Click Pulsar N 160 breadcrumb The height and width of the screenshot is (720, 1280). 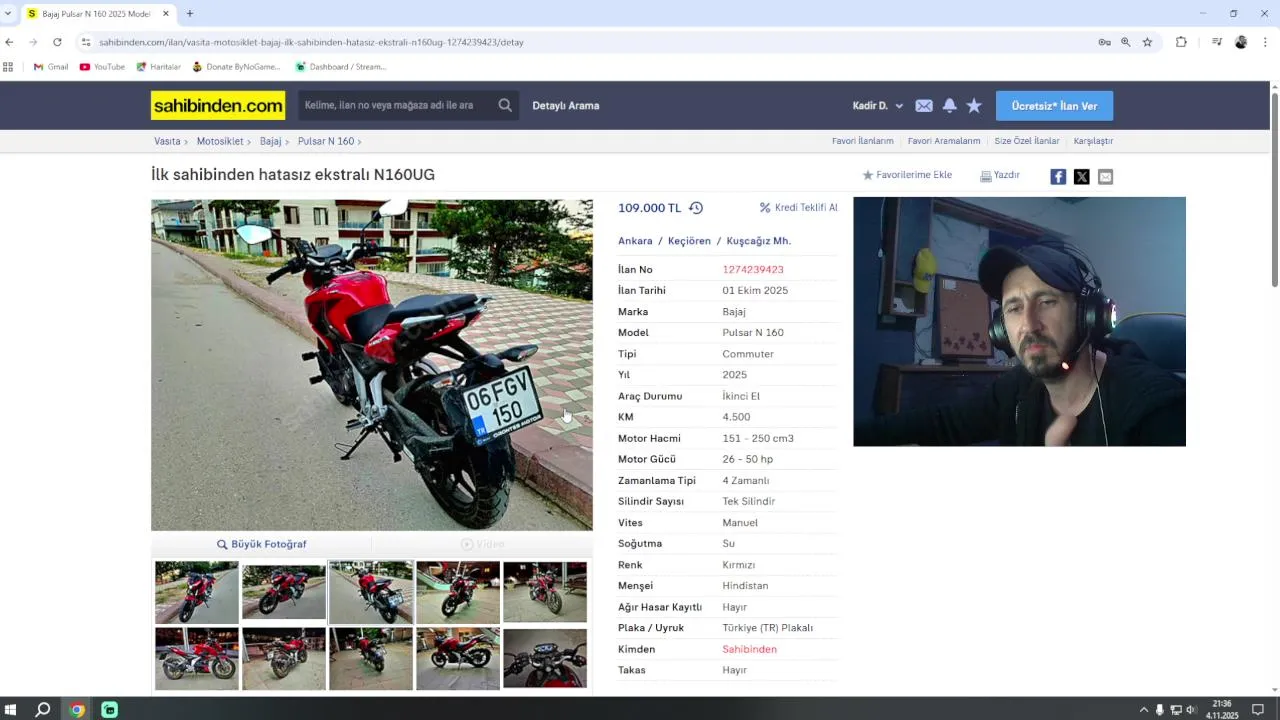(x=326, y=141)
